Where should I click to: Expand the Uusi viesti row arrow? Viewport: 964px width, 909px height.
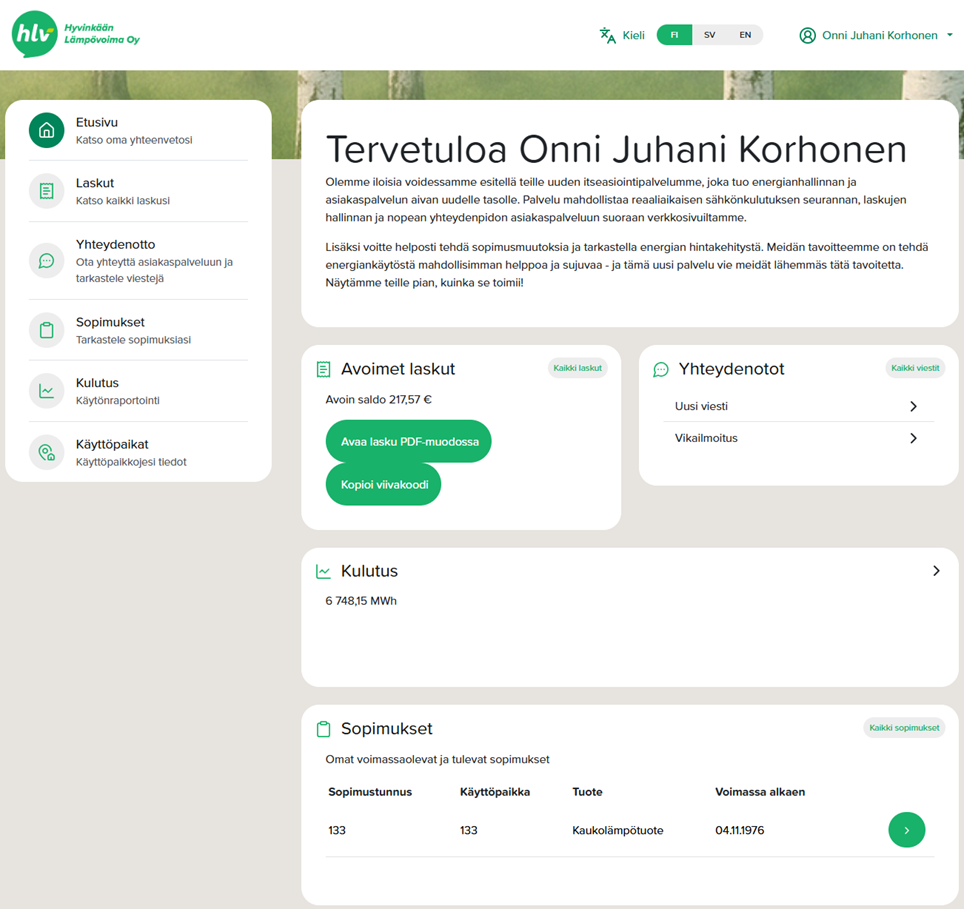coord(913,407)
